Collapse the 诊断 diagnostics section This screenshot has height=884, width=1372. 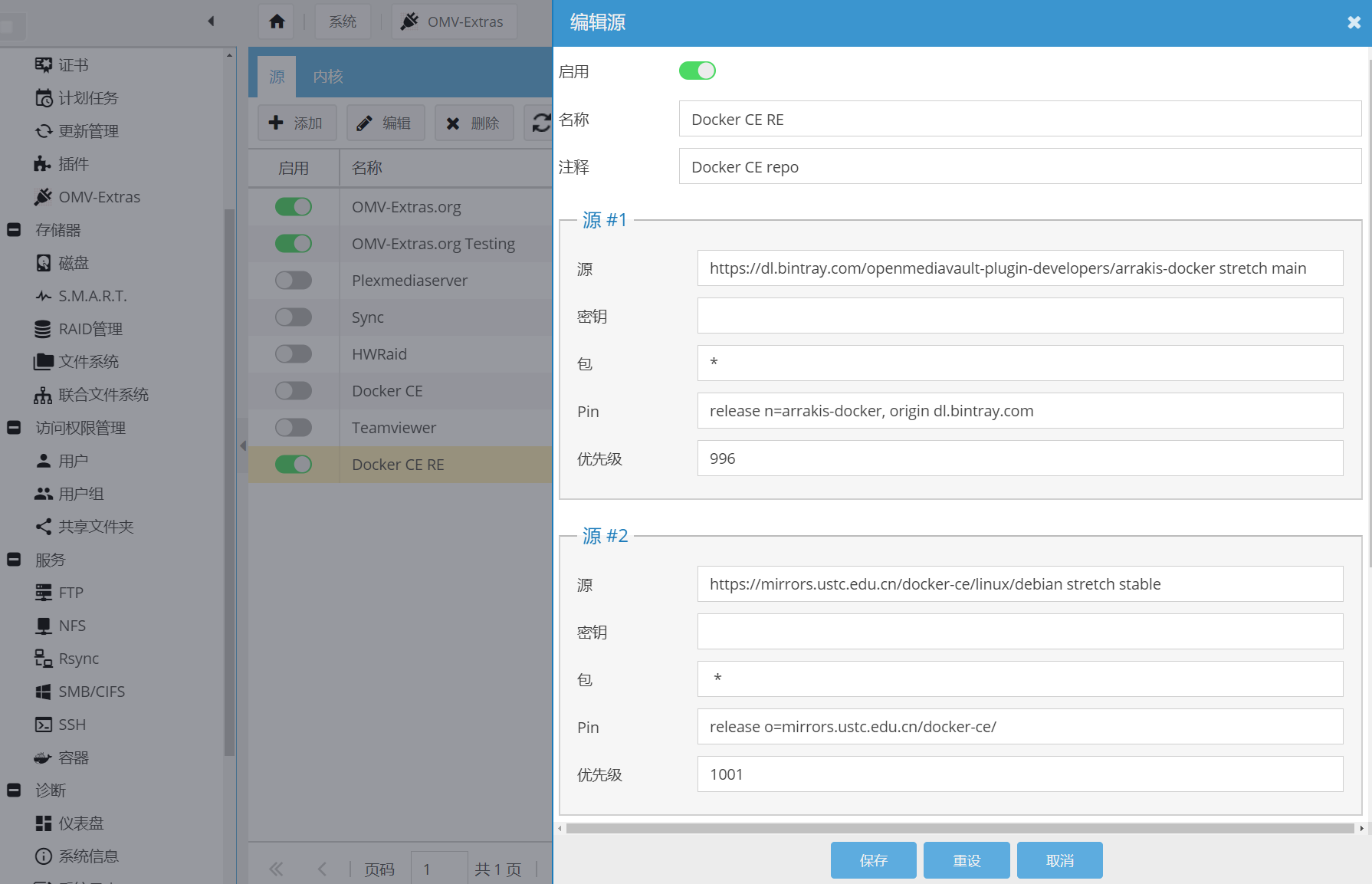click(x=14, y=790)
